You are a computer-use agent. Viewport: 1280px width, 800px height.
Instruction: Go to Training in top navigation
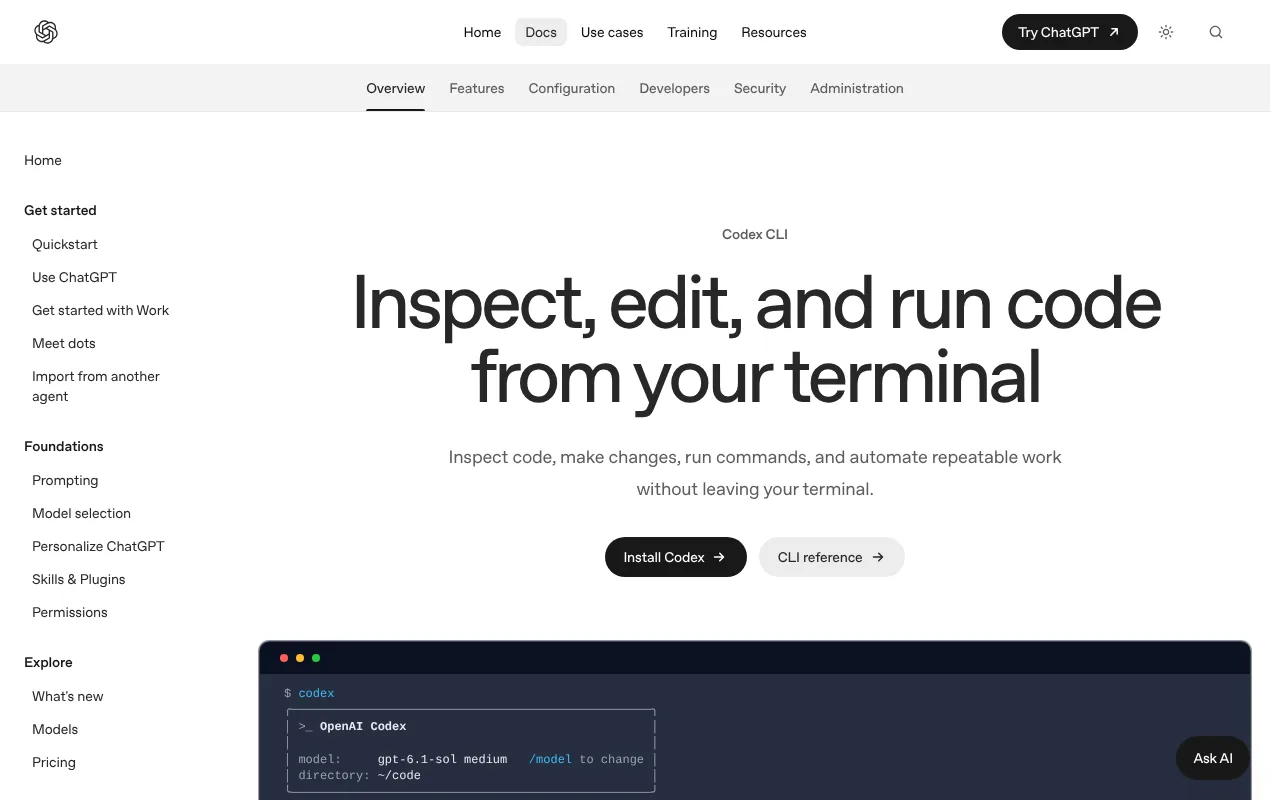point(692,32)
